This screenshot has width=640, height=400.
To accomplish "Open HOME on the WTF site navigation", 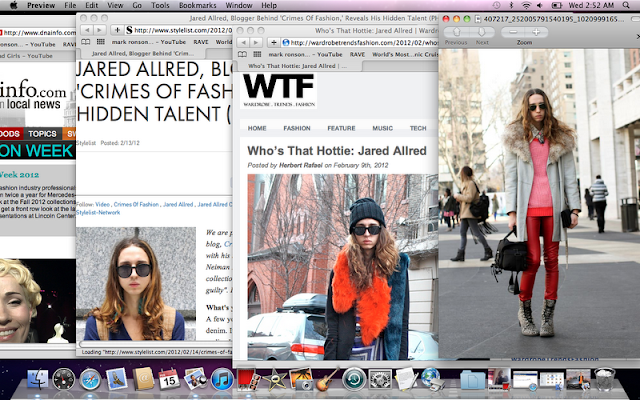I will pyautogui.click(x=257, y=128).
